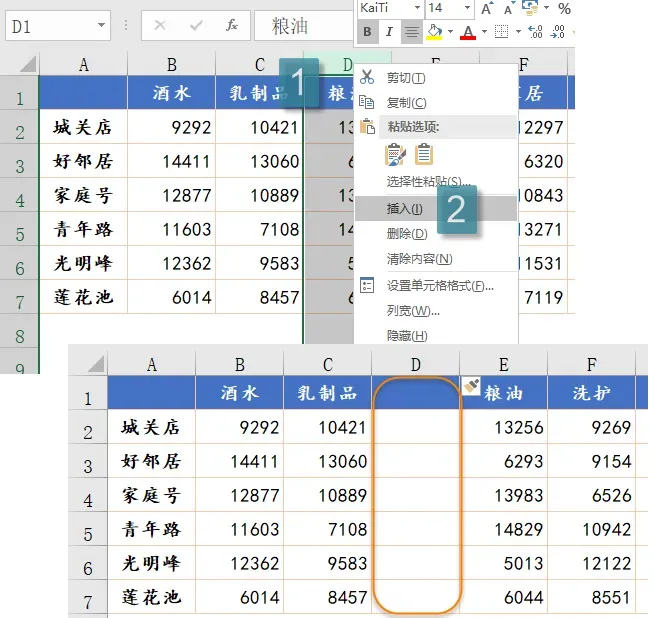Viewport: 654px width, 618px height.
Task: Click cell 莲花池 in bottom sheet
Action: coord(151,597)
